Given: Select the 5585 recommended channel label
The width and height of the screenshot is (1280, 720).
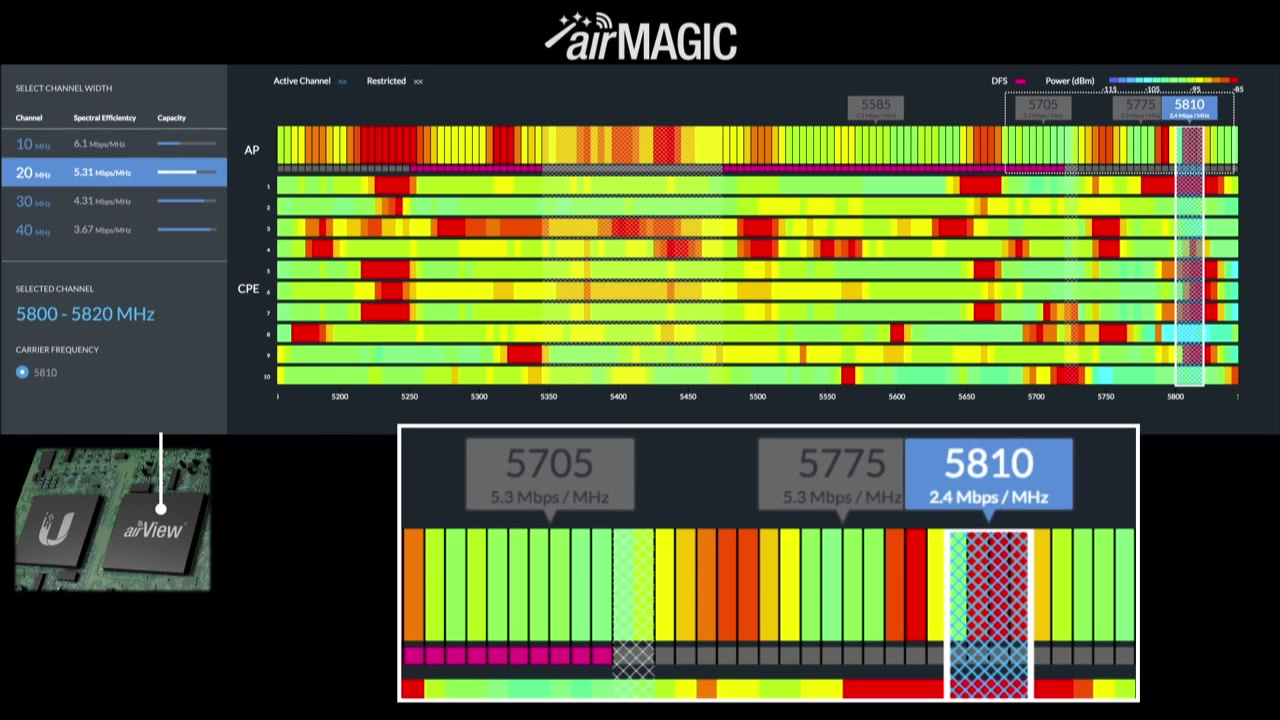Looking at the screenshot, I should [875, 107].
